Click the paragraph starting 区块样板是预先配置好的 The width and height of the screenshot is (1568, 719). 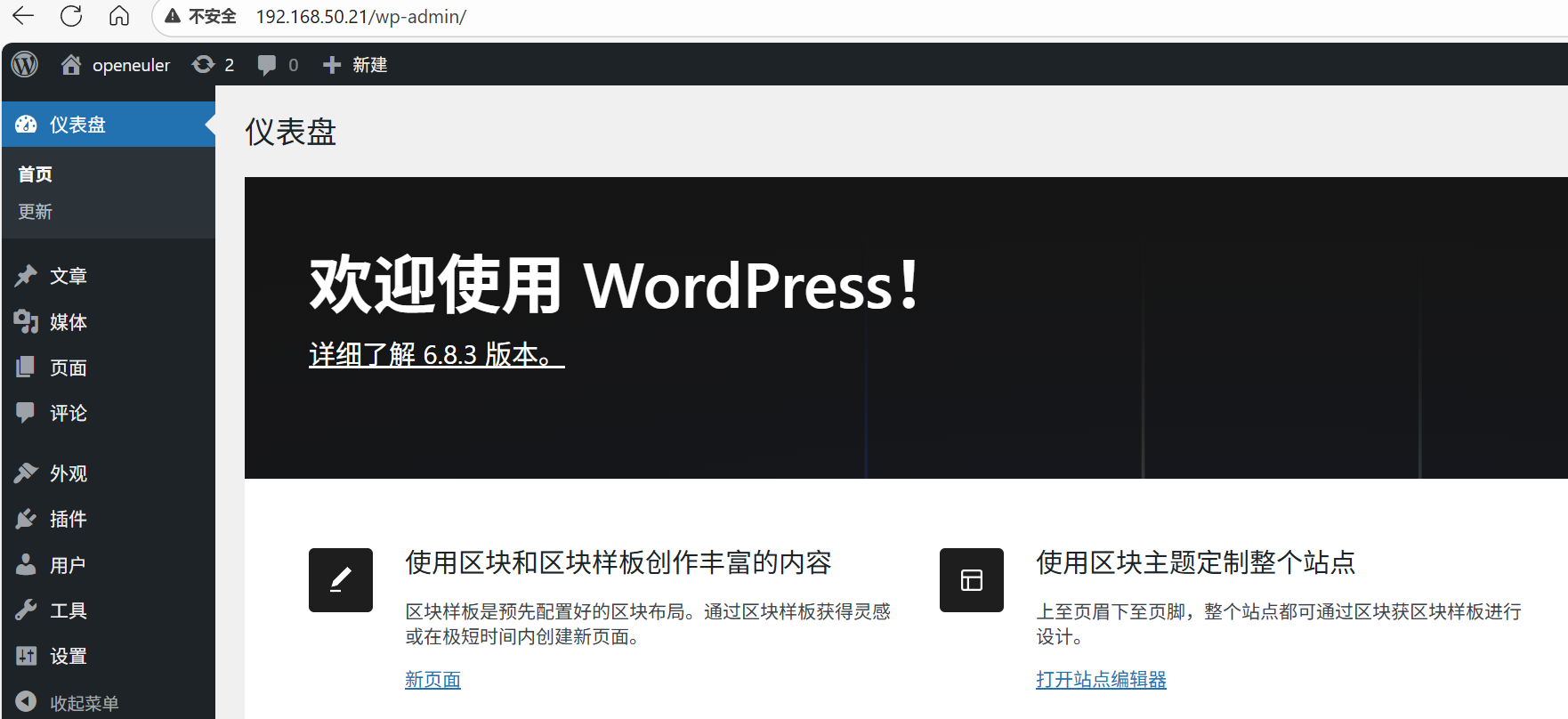click(x=648, y=624)
